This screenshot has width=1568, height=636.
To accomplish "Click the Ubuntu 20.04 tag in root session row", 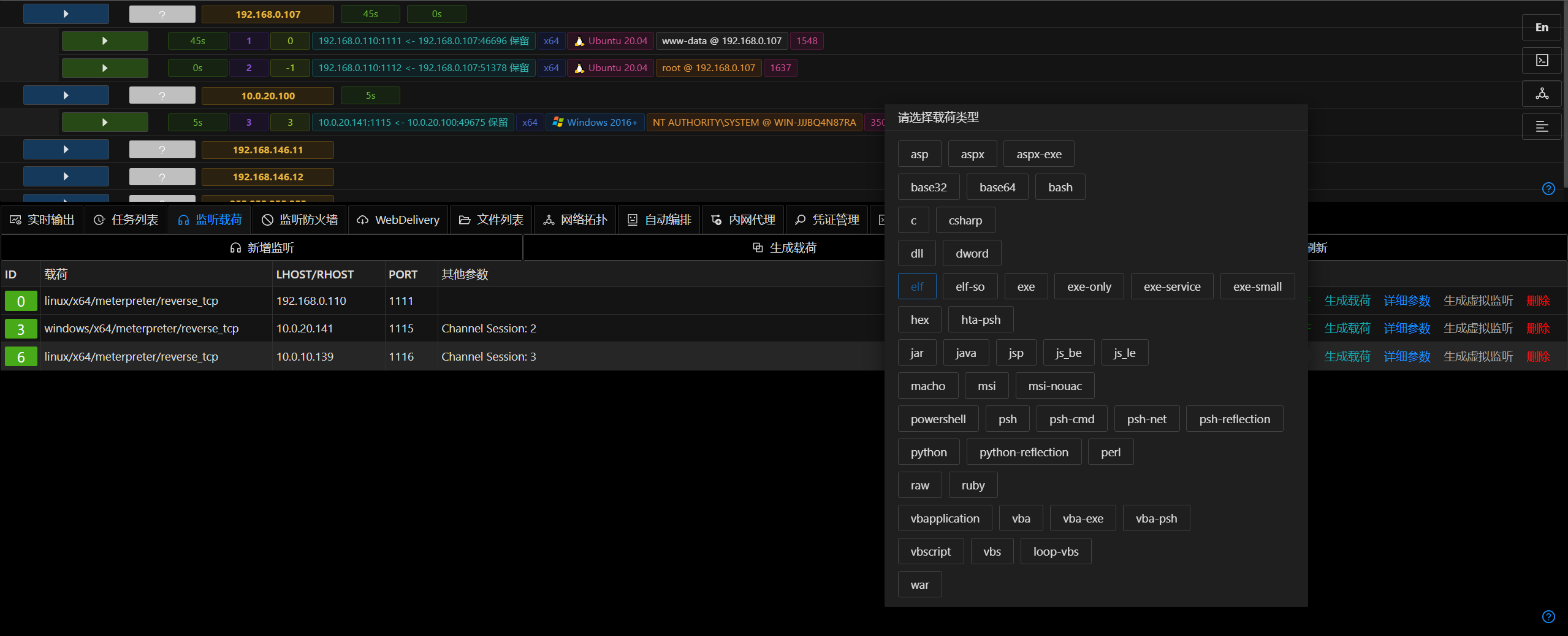I will [611, 67].
